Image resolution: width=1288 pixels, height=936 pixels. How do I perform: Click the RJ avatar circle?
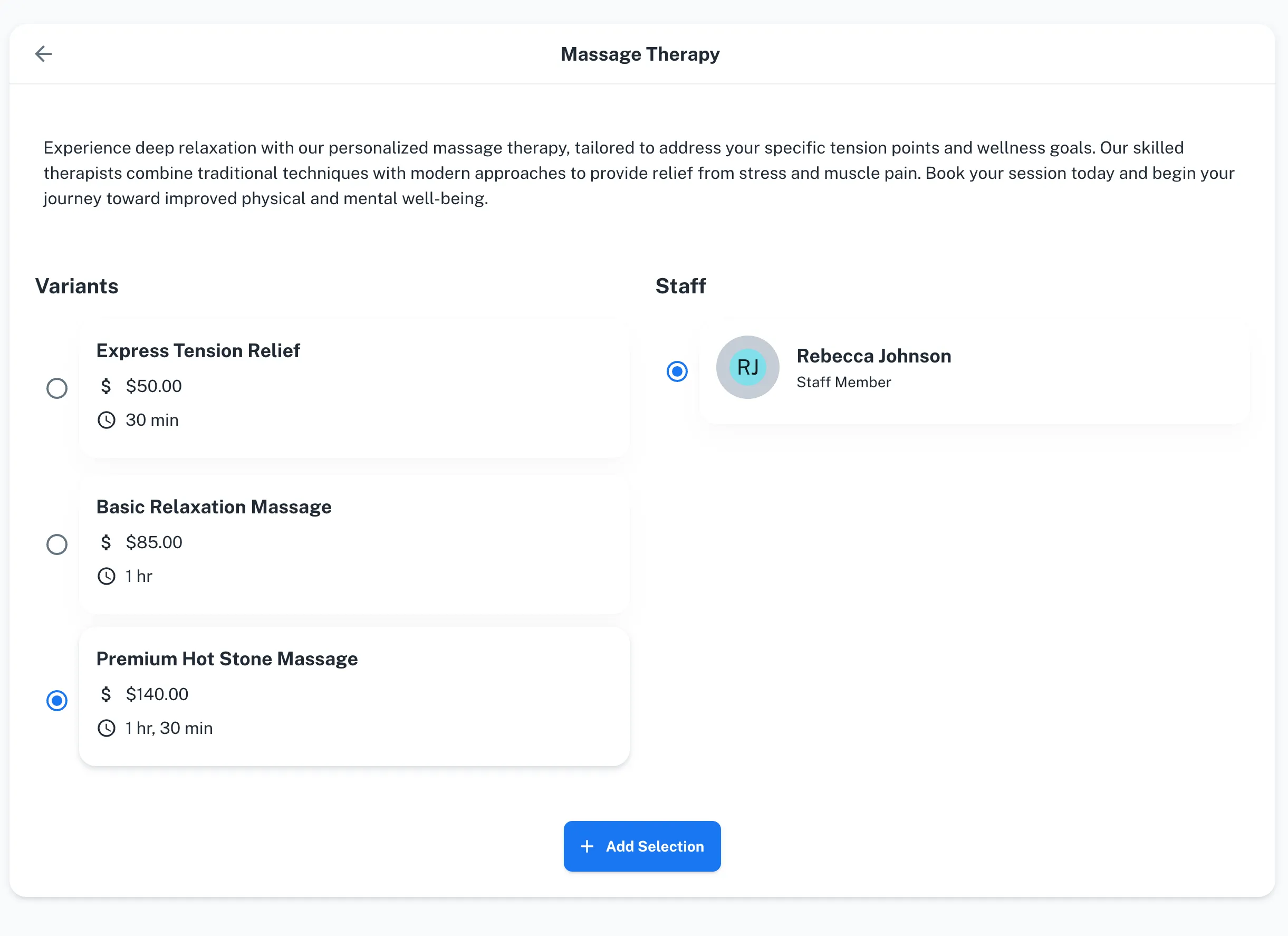coord(747,367)
